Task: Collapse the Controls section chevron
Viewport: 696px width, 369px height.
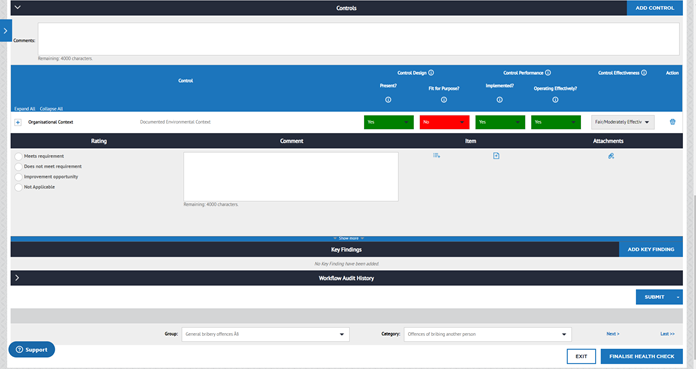Action: [x=18, y=8]
